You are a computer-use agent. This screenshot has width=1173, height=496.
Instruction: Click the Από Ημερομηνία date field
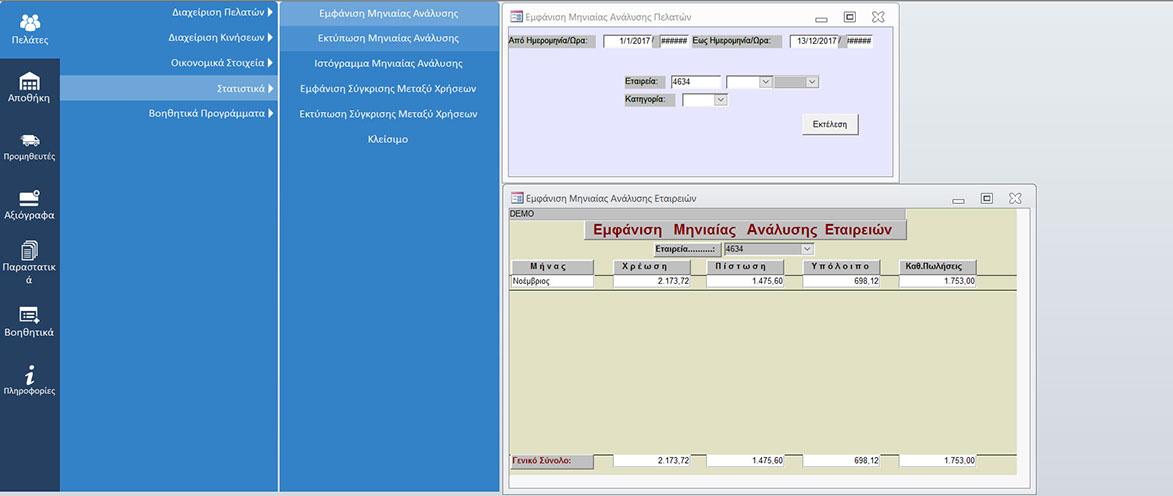click(x=627, y=41)
